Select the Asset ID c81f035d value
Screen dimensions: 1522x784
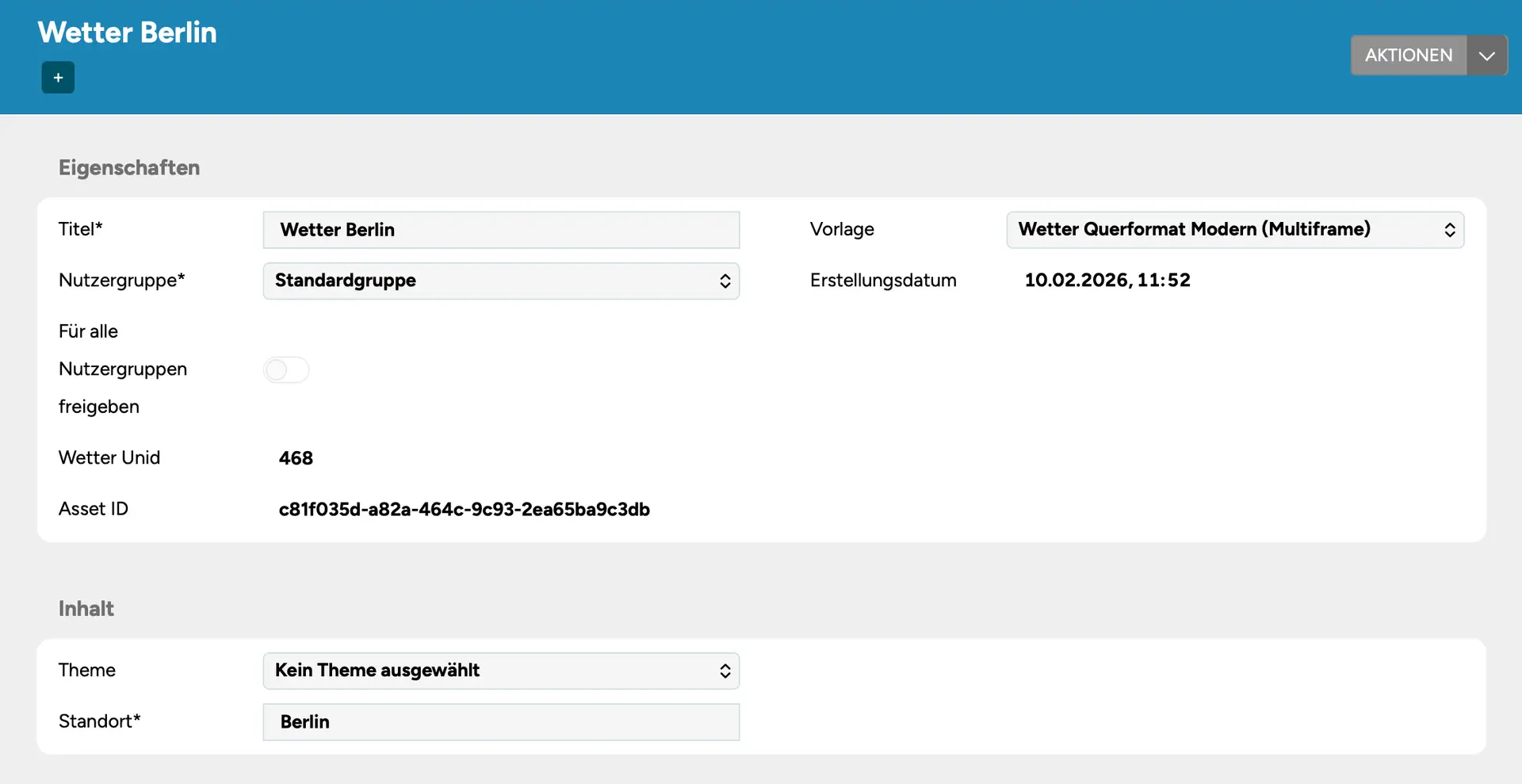[x=465, y=509]
